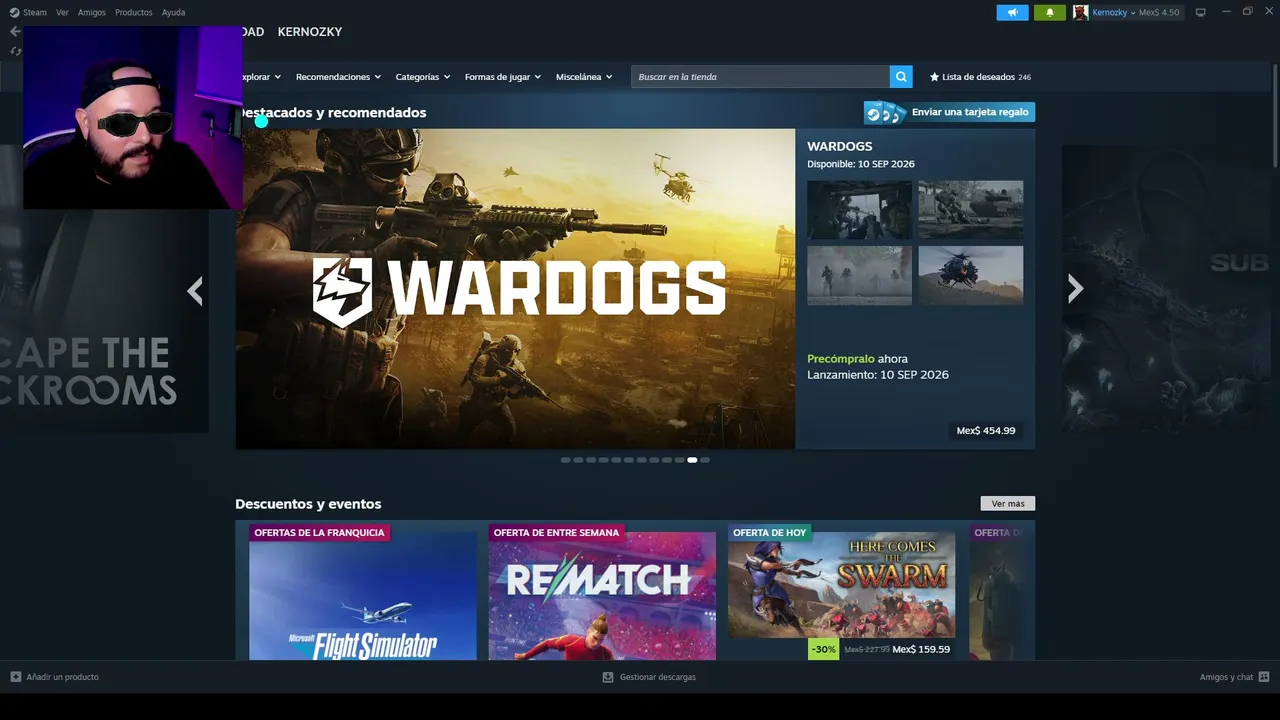Image resolution: width=1280 pixels, height=720 pixels.
Task: Open the WARDOGS featured banner
Action: 515,288
